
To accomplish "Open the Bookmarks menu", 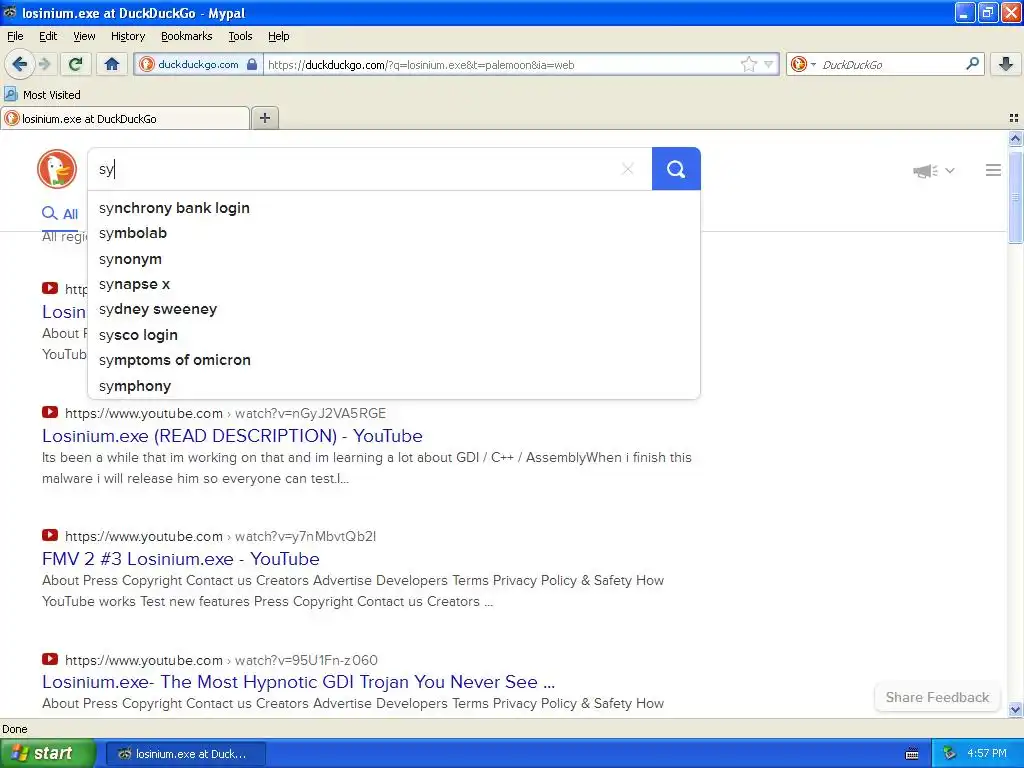I will coord(186,36).
